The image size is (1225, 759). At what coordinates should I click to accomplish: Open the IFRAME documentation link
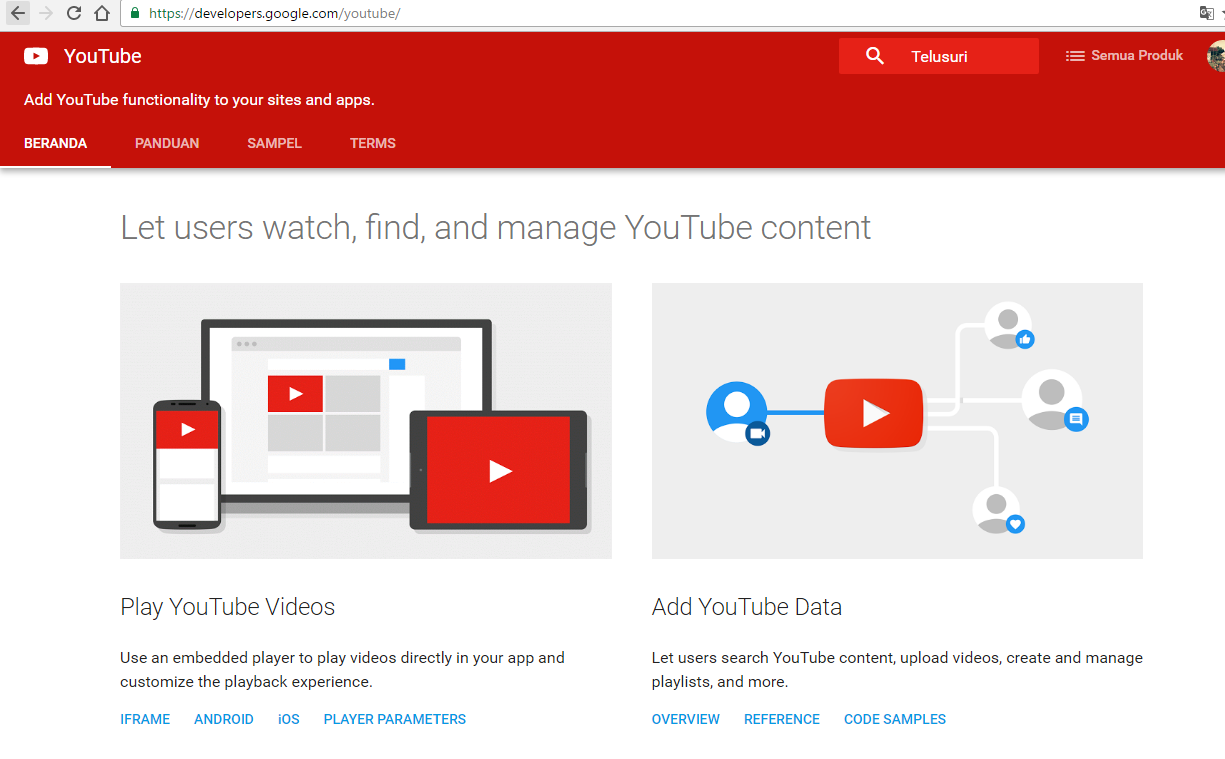coord(144,719)
